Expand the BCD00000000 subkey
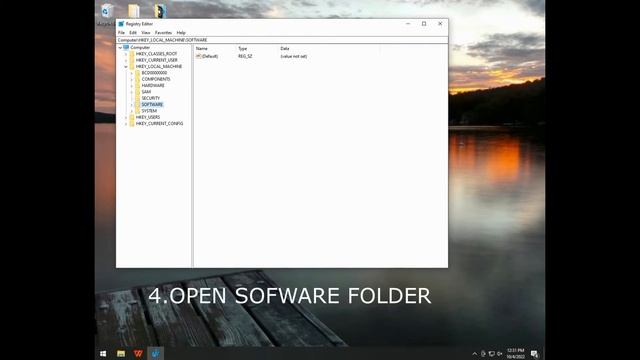Viewport: 640px width, 360px height. [132, 73]
